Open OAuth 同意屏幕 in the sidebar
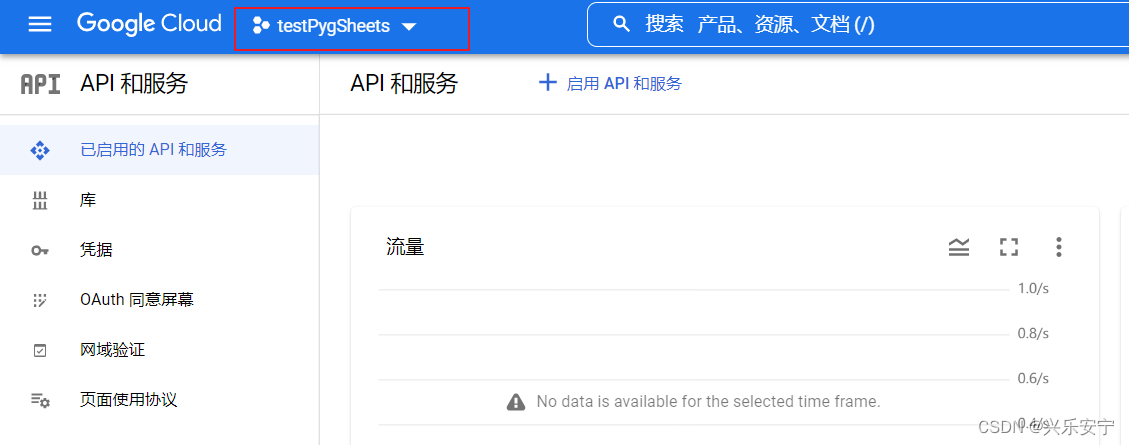Viewport: 1129px width, 445px height. click(x=159, y=300)
